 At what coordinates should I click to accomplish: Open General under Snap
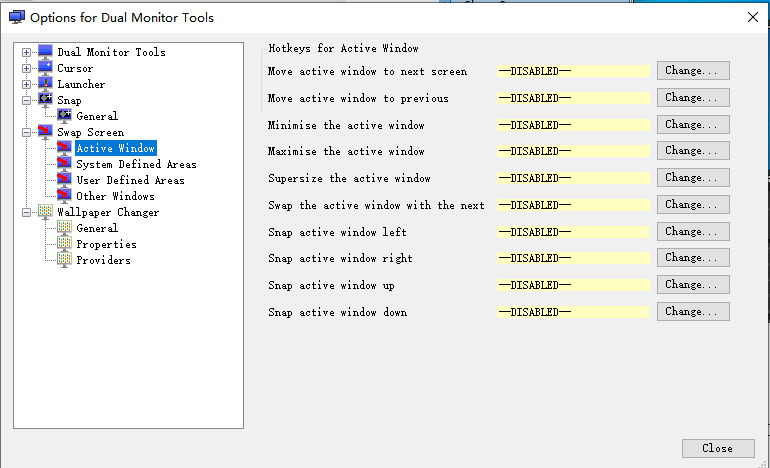[97, 116]
